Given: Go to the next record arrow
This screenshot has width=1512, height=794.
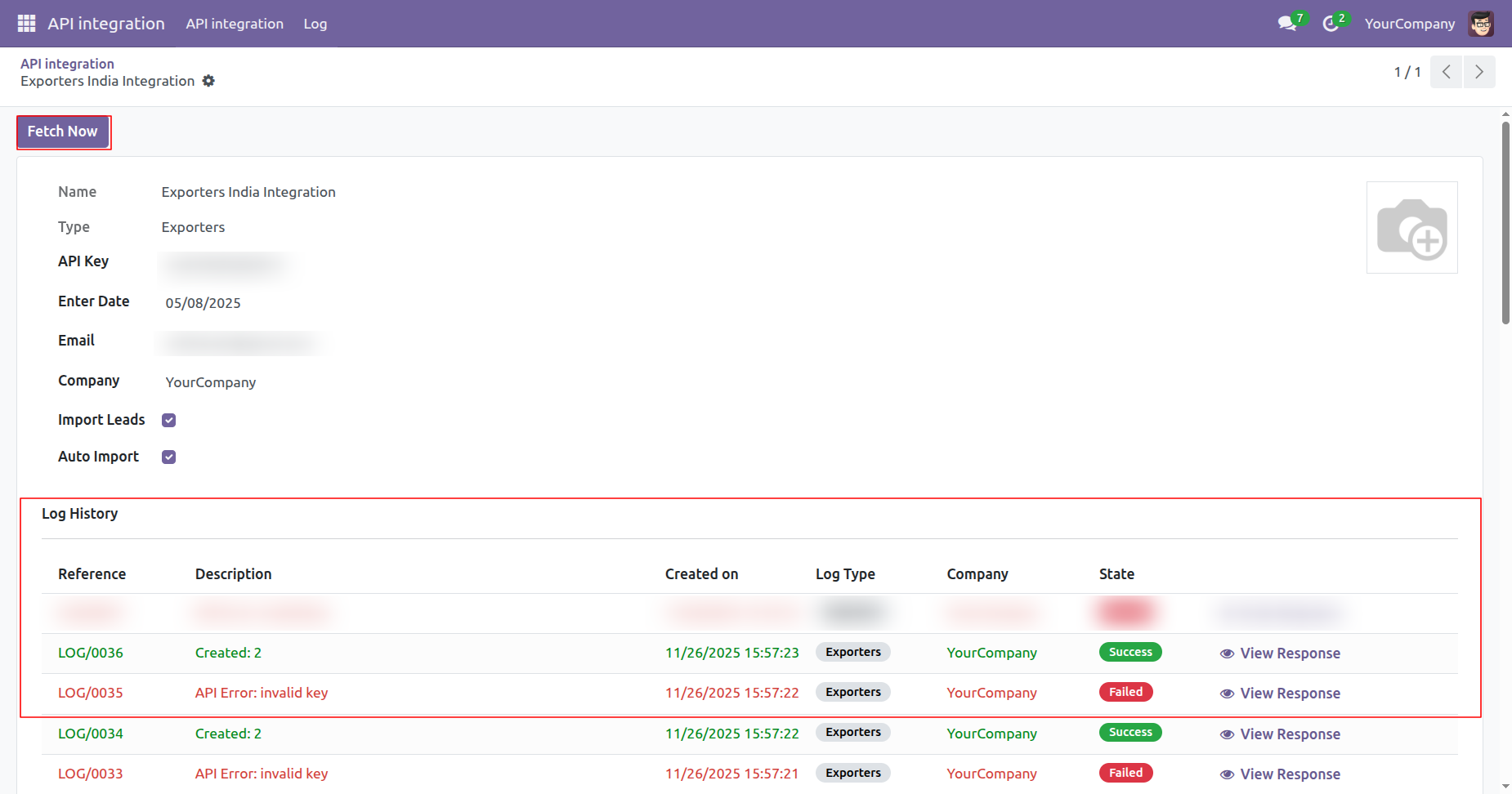Looking at the screenshot, I should 1479,72.
